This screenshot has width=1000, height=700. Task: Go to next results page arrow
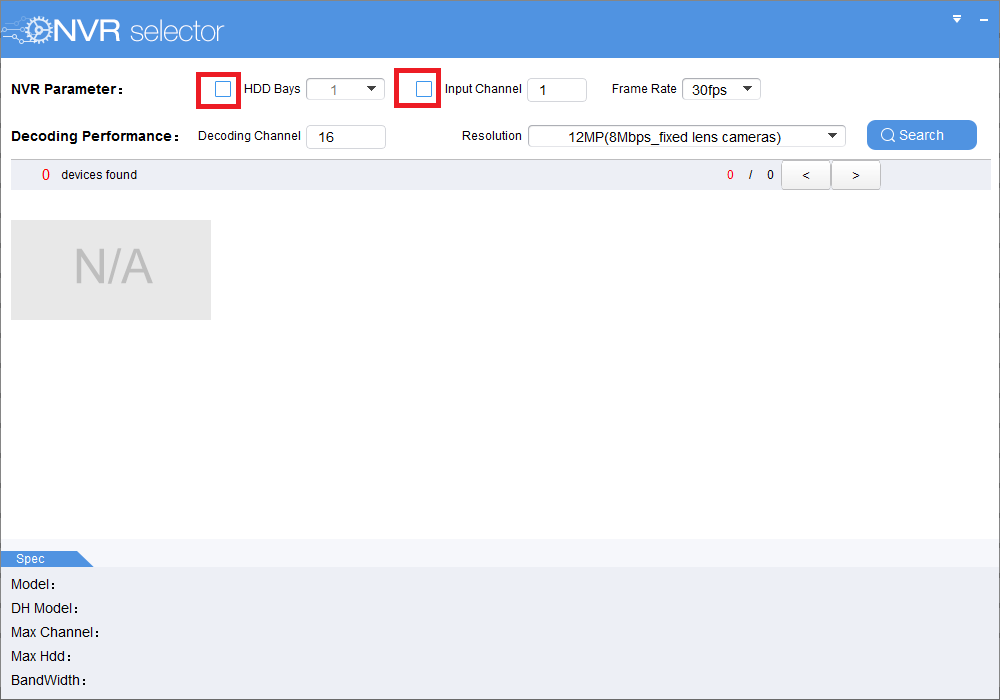pos(855,175)
